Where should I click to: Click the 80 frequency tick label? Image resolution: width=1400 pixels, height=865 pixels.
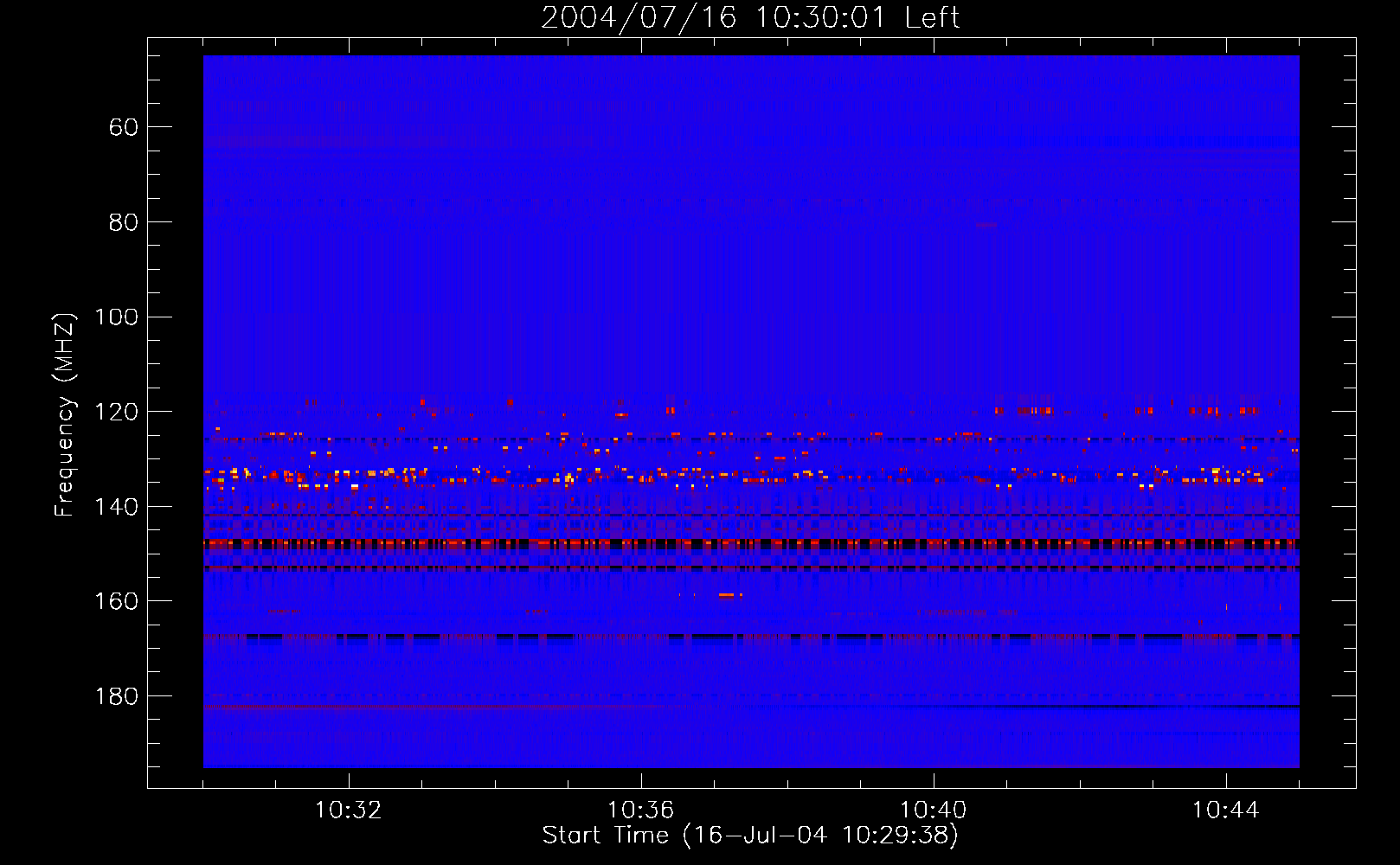(x=124, y=222)
